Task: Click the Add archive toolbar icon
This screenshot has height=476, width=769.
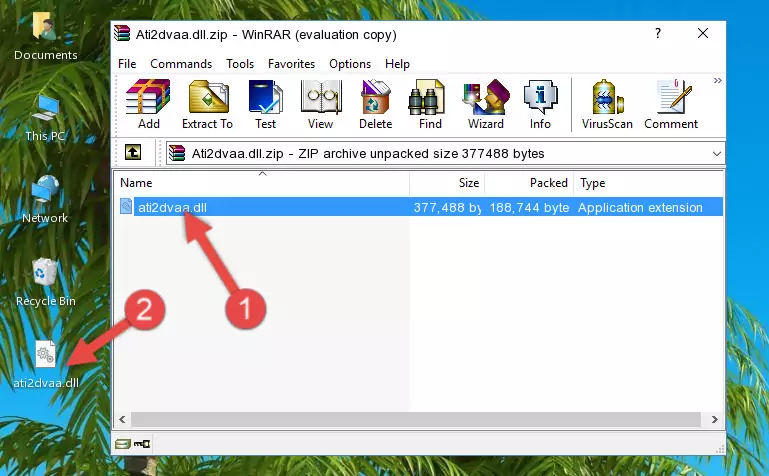Action: [148, 104]
